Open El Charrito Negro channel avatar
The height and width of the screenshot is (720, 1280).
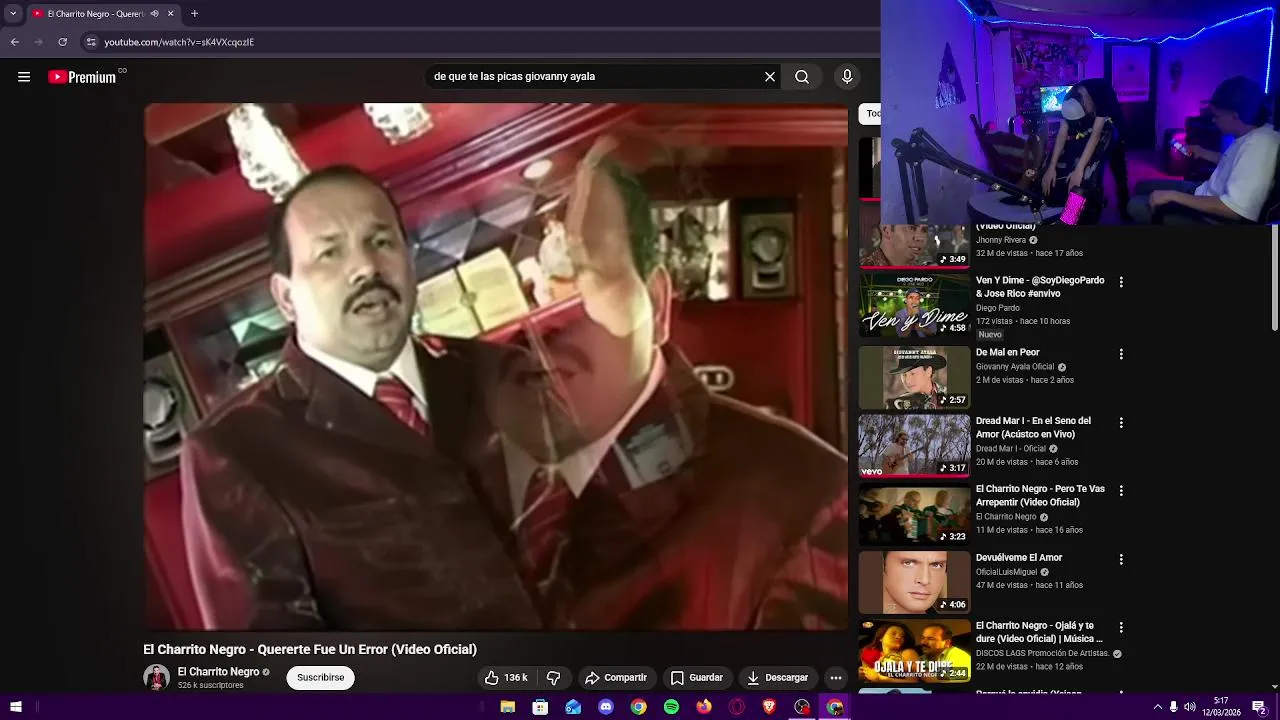(x=156, y=678)
